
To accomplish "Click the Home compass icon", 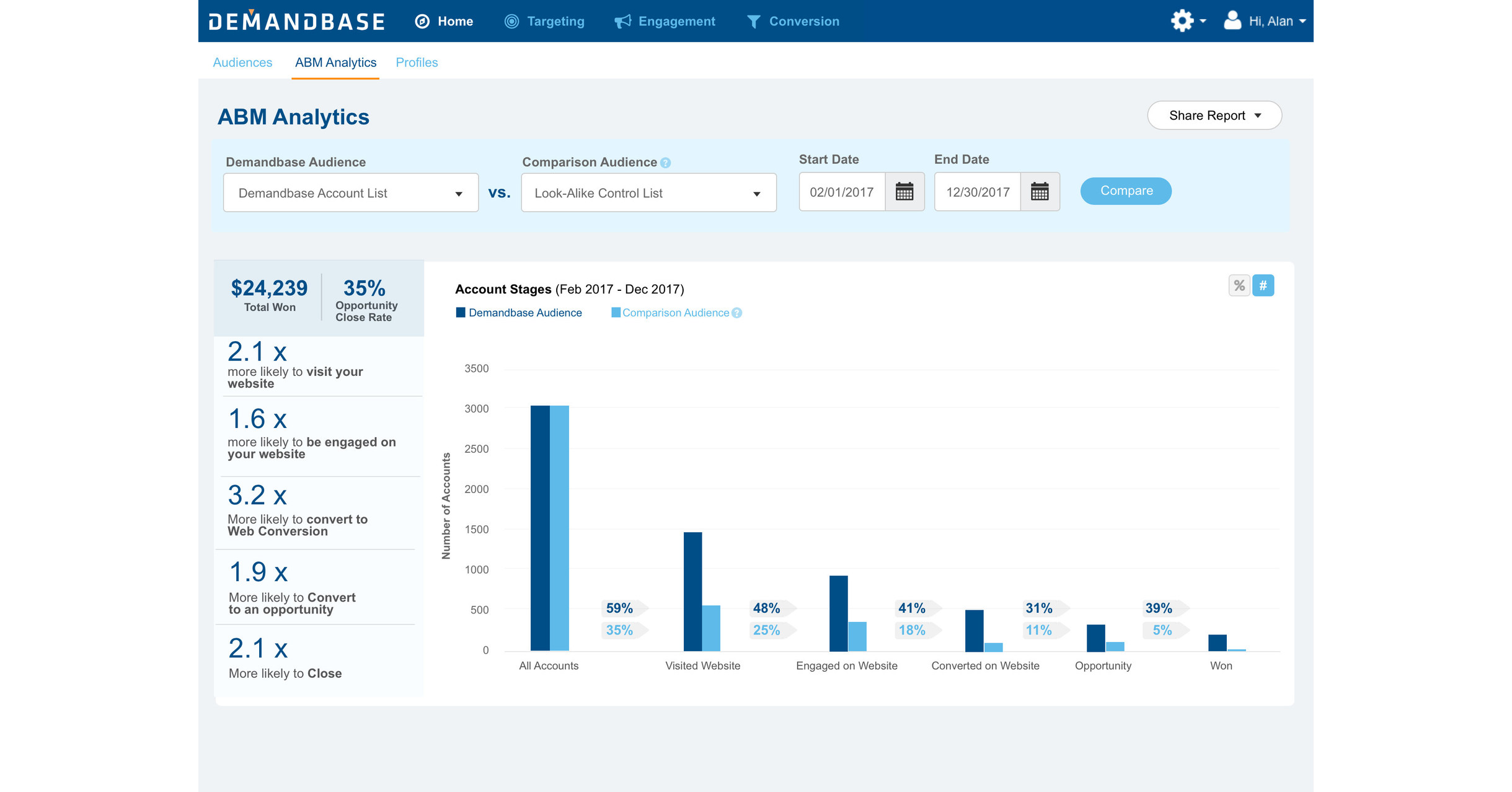I will (x=423, y=20).
